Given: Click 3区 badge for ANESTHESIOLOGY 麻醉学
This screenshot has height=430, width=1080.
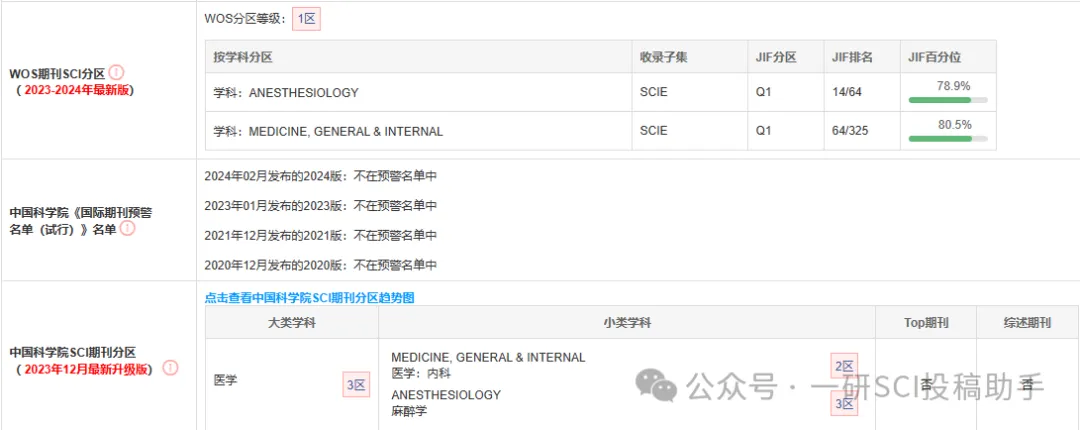Looking at the screenshot, I should 844,404.
